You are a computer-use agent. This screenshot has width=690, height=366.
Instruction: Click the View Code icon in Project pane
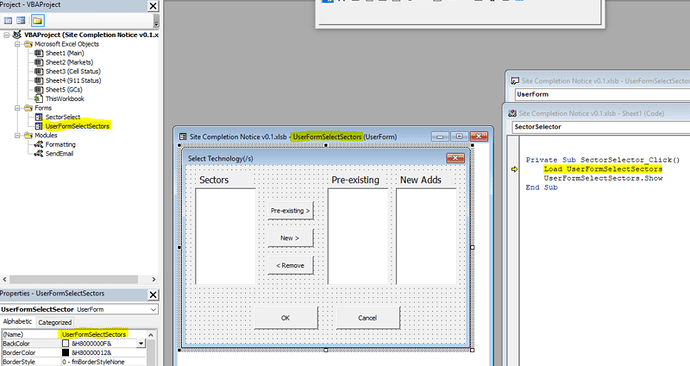coord(8,21)
